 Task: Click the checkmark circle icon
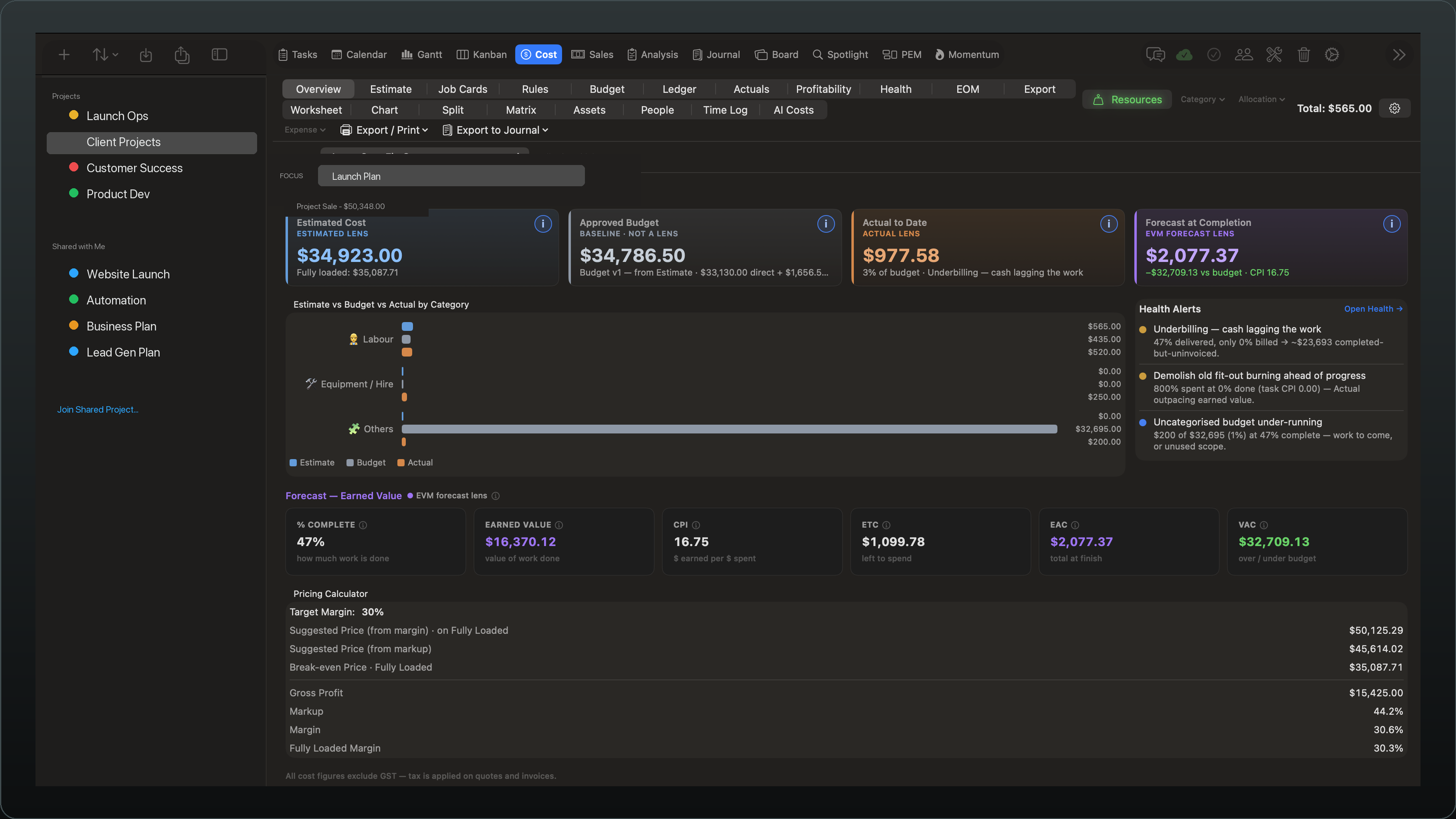[1214, 54]
